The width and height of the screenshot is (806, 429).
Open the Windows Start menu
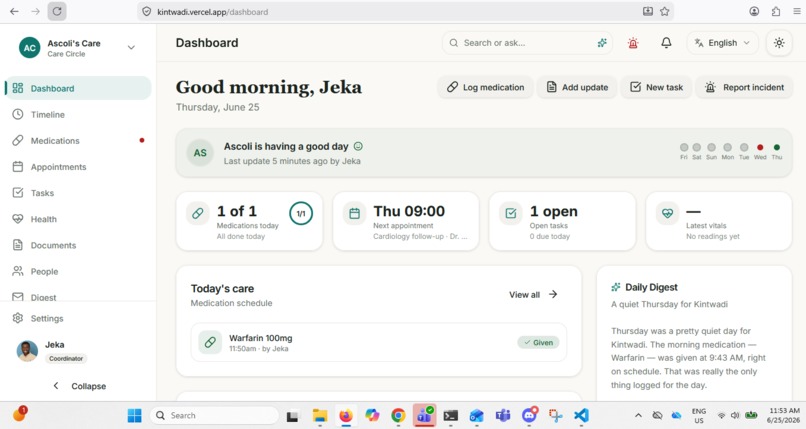point(135,415)
